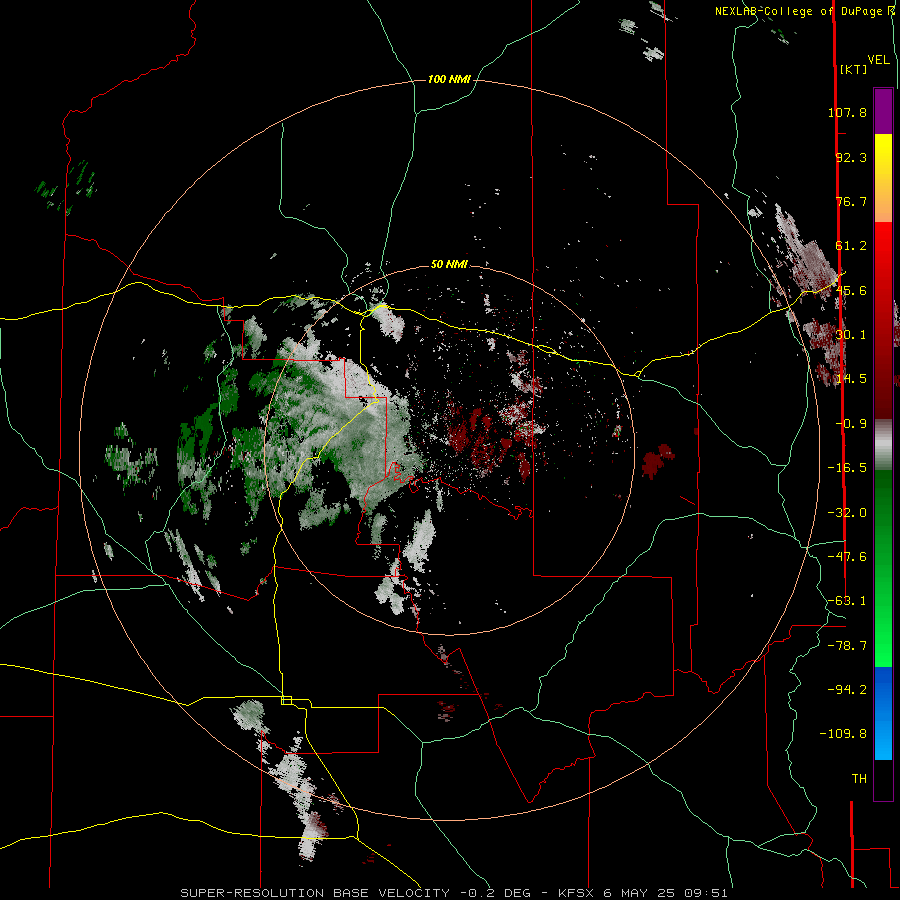
Task: Click the green segment of the color bar
Action: click(x=883, y=568)
